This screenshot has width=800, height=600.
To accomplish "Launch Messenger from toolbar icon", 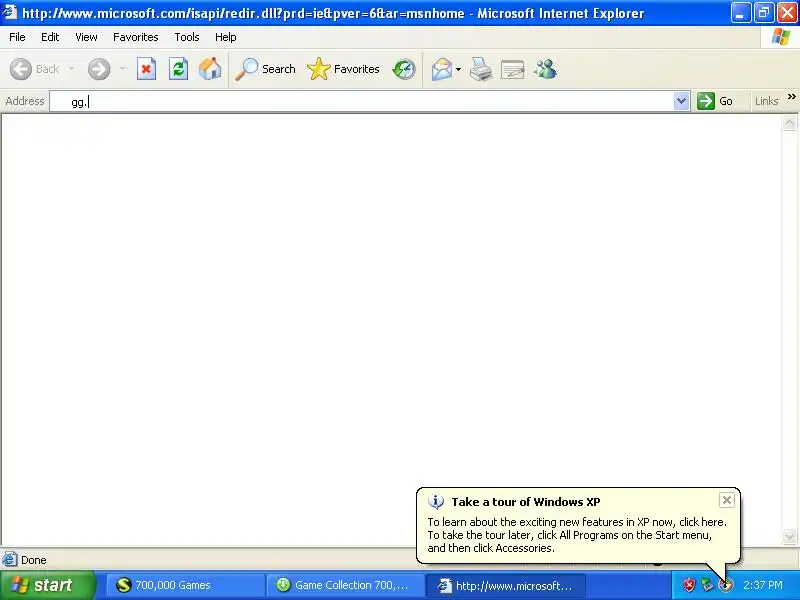I will 545,69.
